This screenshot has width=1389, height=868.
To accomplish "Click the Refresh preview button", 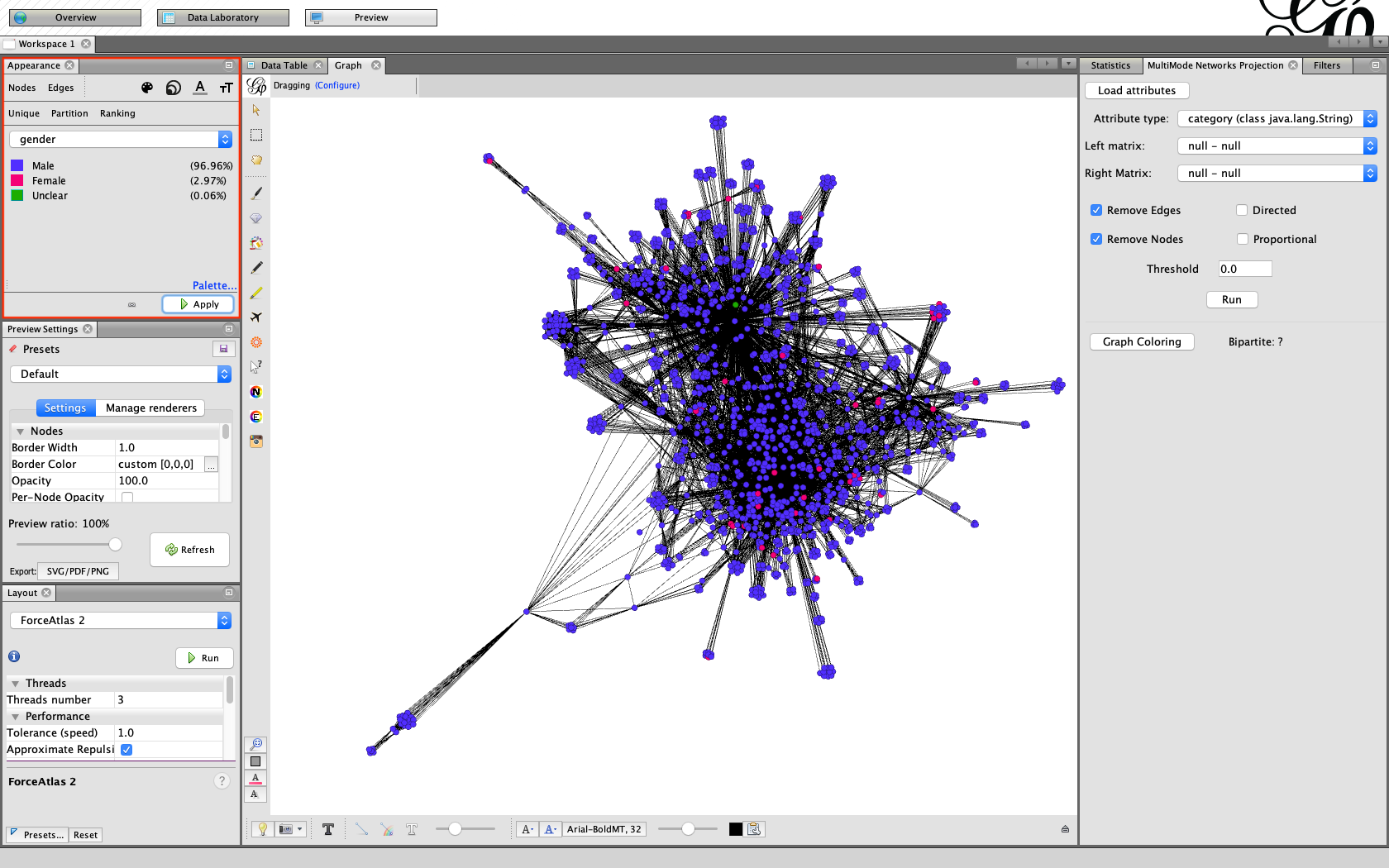I will 189,550.
